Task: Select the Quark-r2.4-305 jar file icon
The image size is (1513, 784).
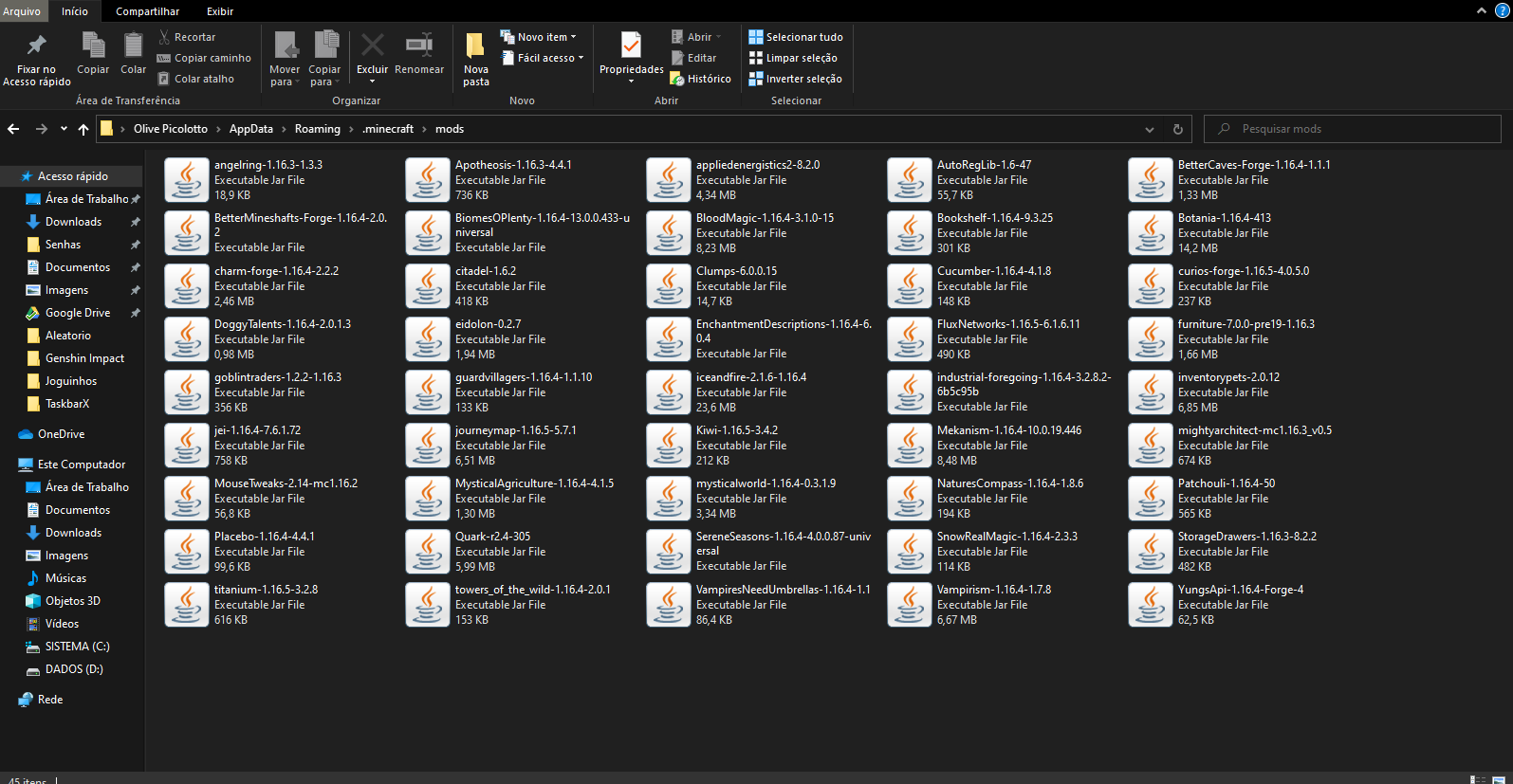Action: pos(428,552)
